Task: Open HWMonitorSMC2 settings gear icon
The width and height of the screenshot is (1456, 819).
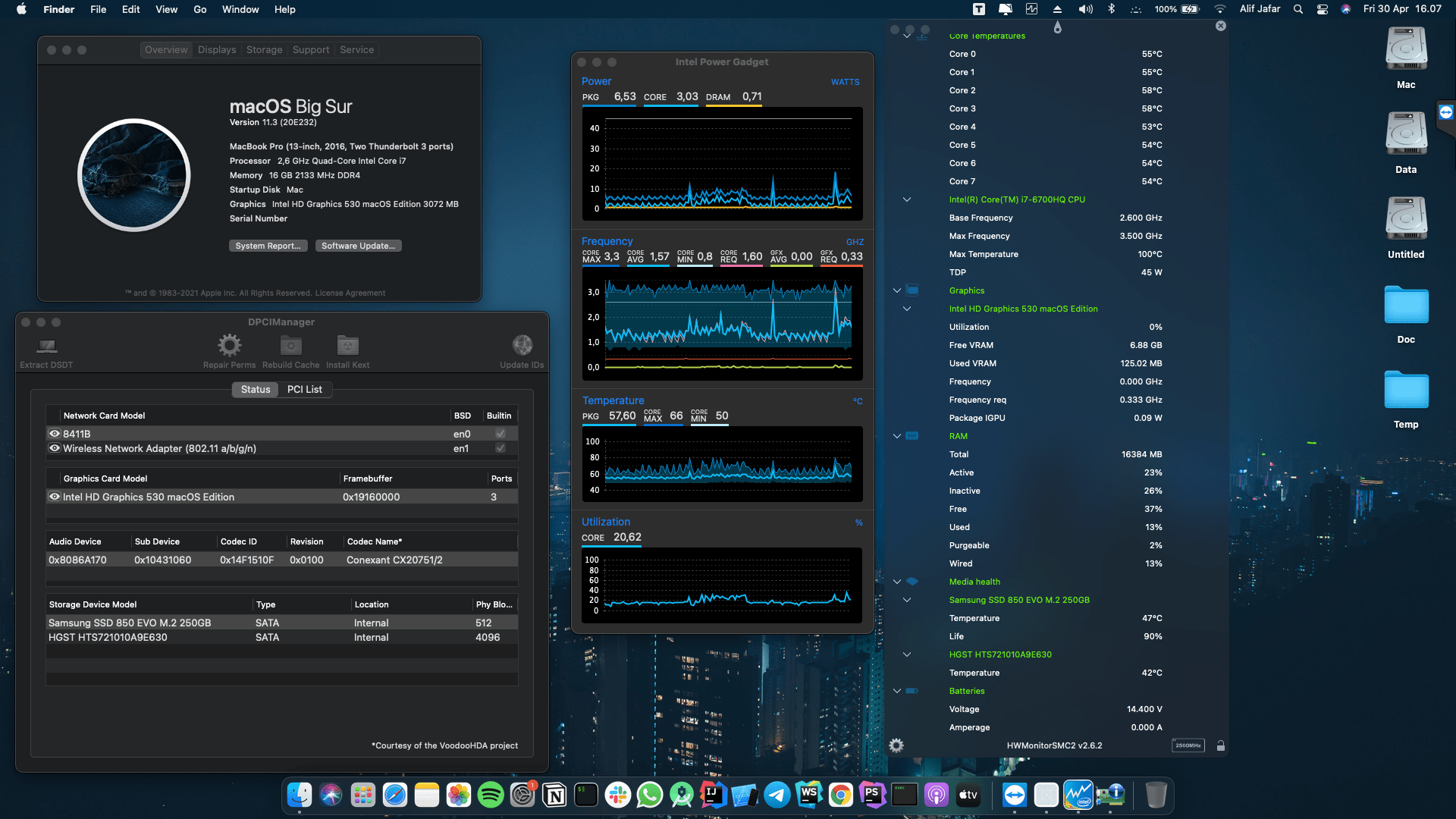Action: (x=896, y=745)
